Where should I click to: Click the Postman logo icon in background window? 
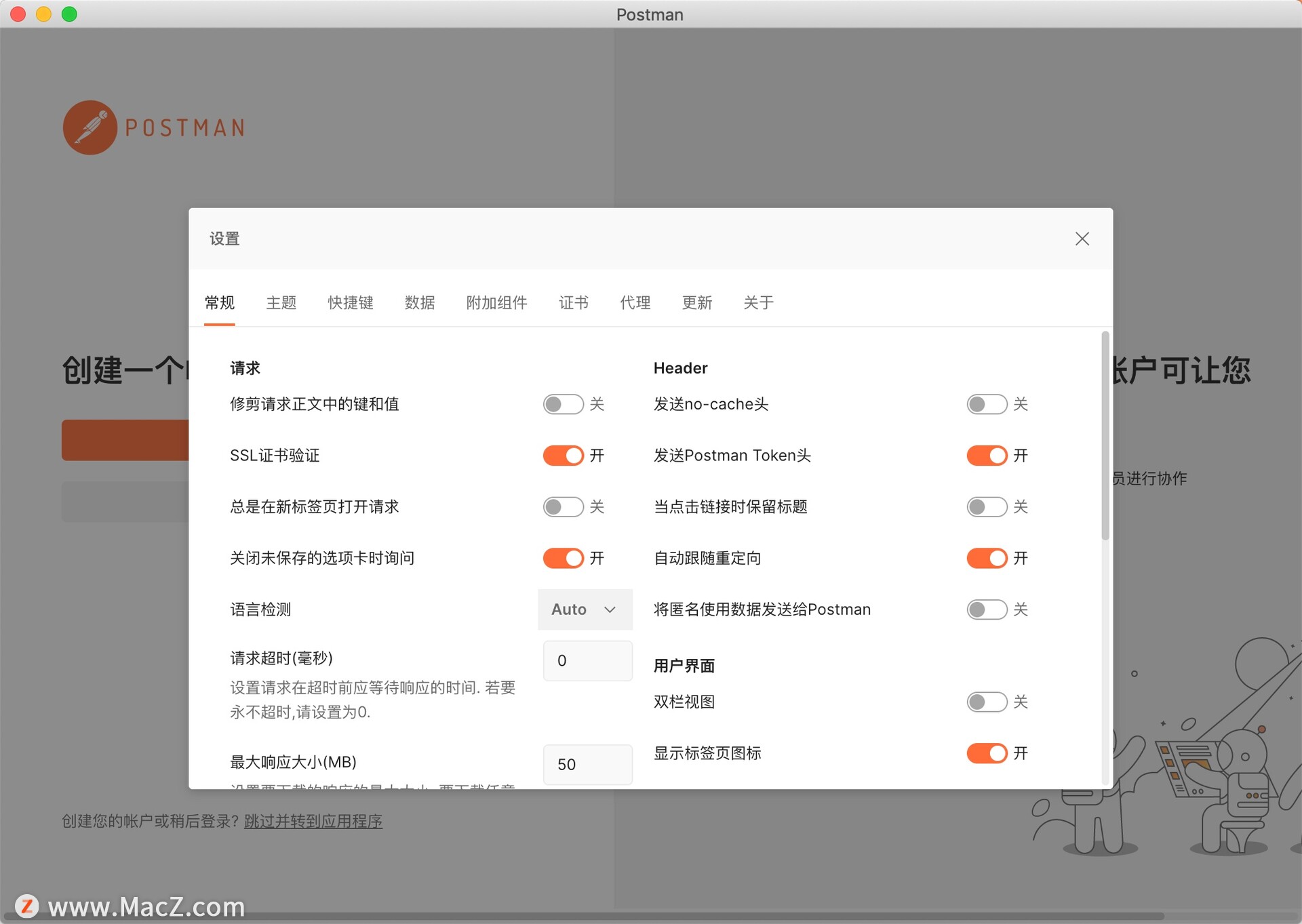coord(90,127)
